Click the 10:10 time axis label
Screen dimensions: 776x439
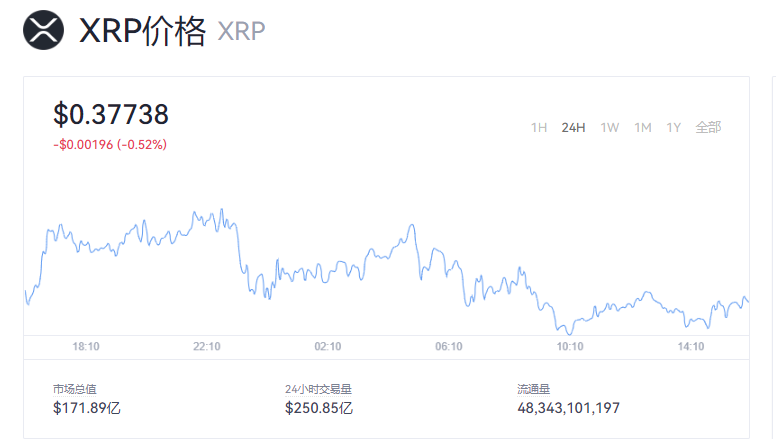pos(570,346)
